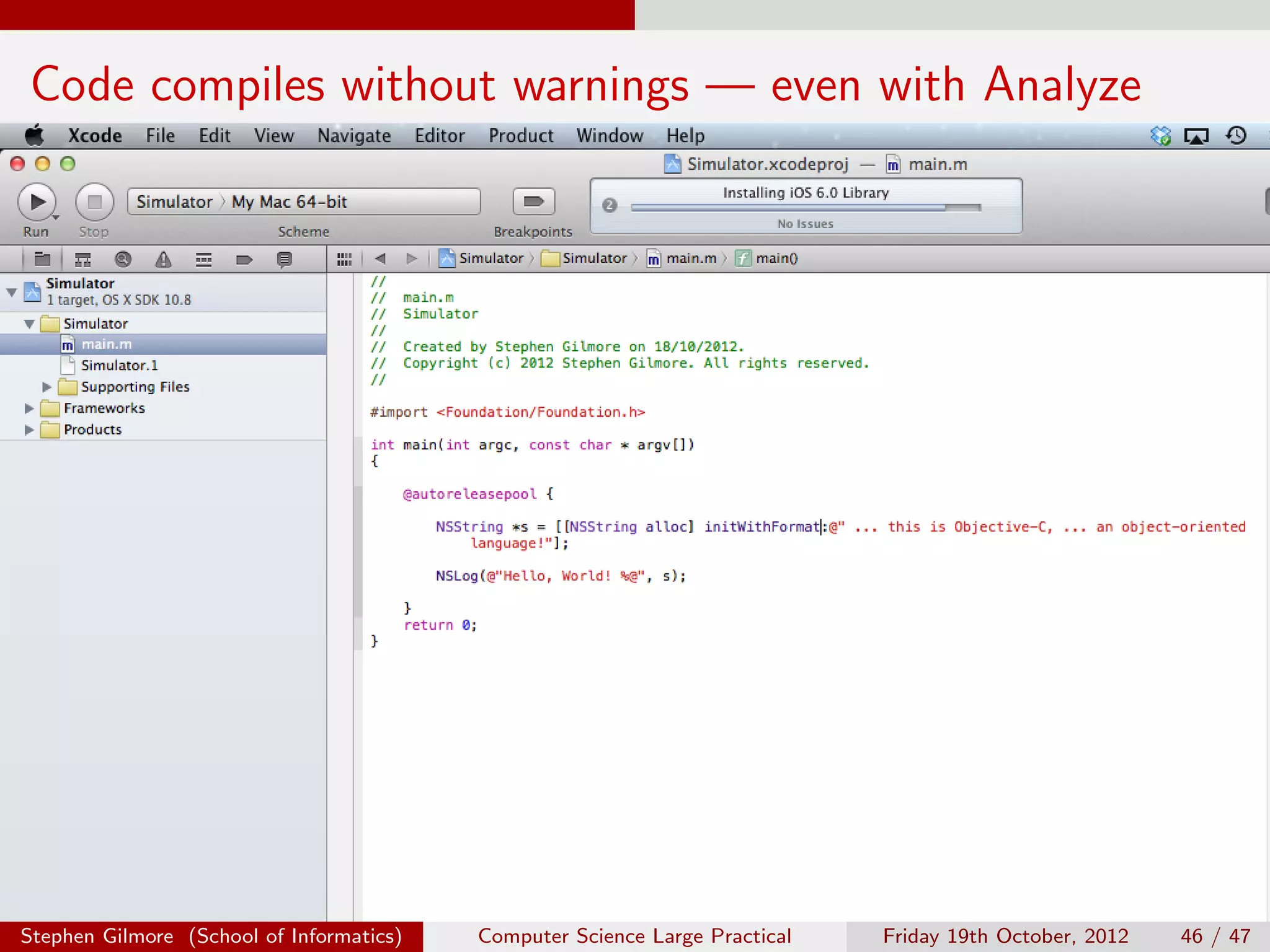
Task: Open the Edit menu
Action: tap(215, 135)
